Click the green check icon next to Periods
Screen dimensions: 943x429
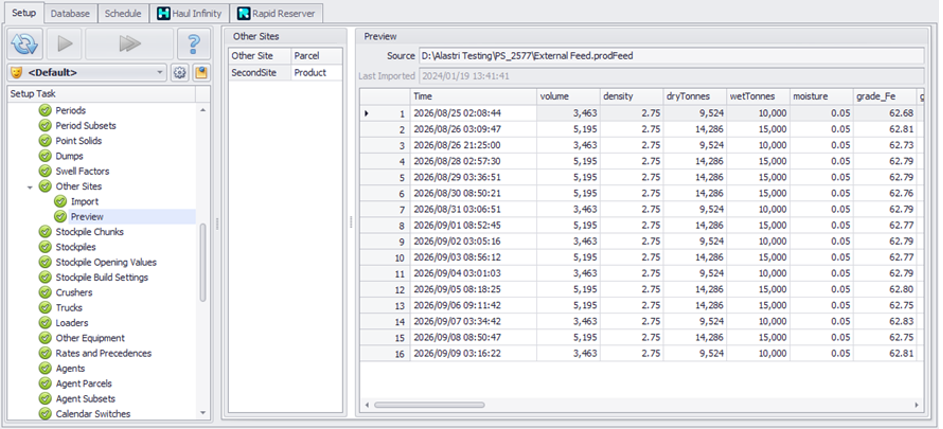click(45, 111)
